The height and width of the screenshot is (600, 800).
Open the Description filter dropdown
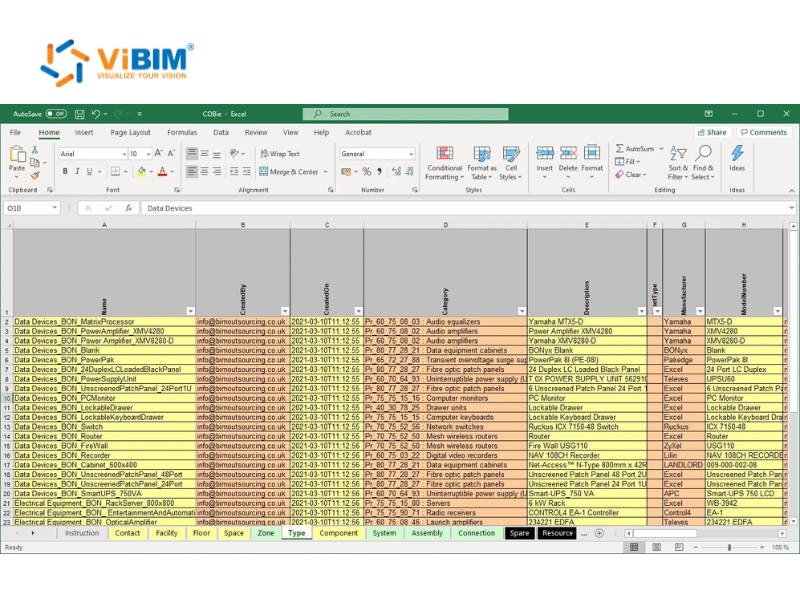[641, 311]
